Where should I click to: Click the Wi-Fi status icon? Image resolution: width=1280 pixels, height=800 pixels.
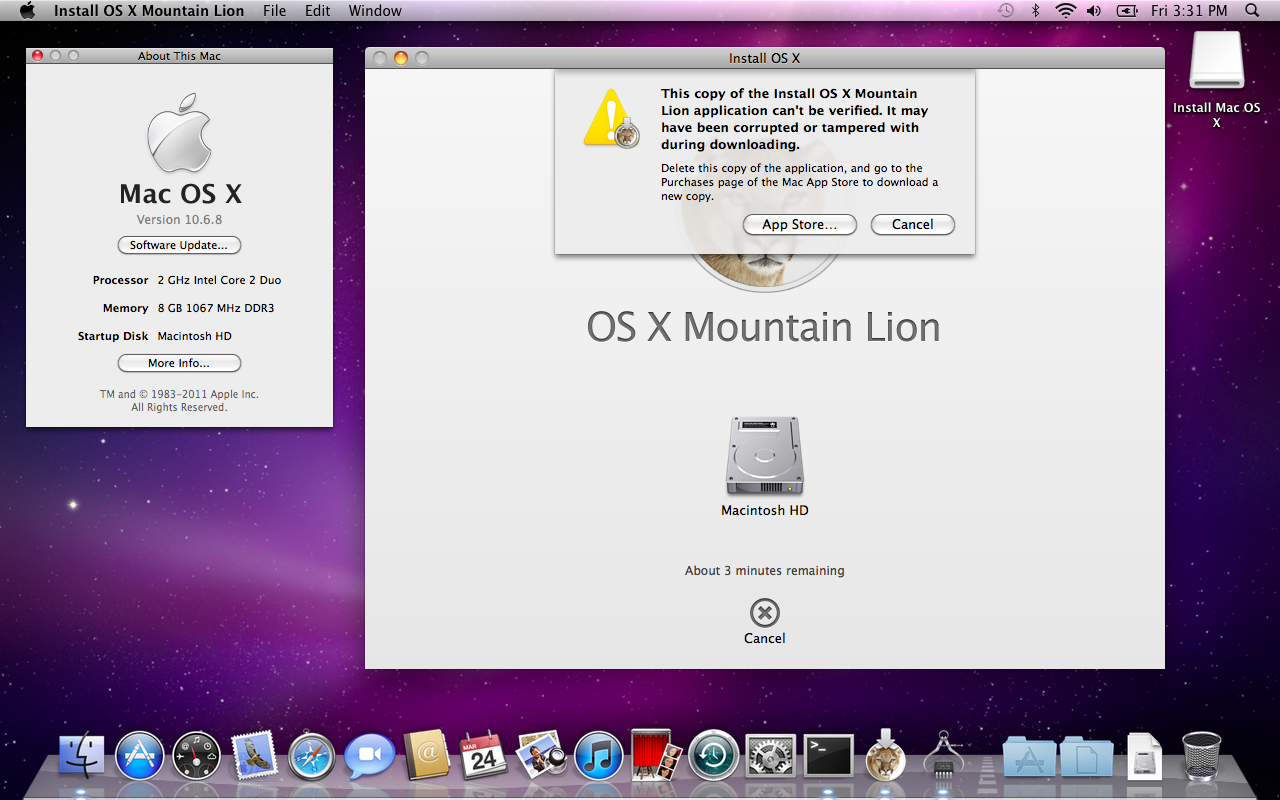pyautogui.click(x=1066, y=11)
